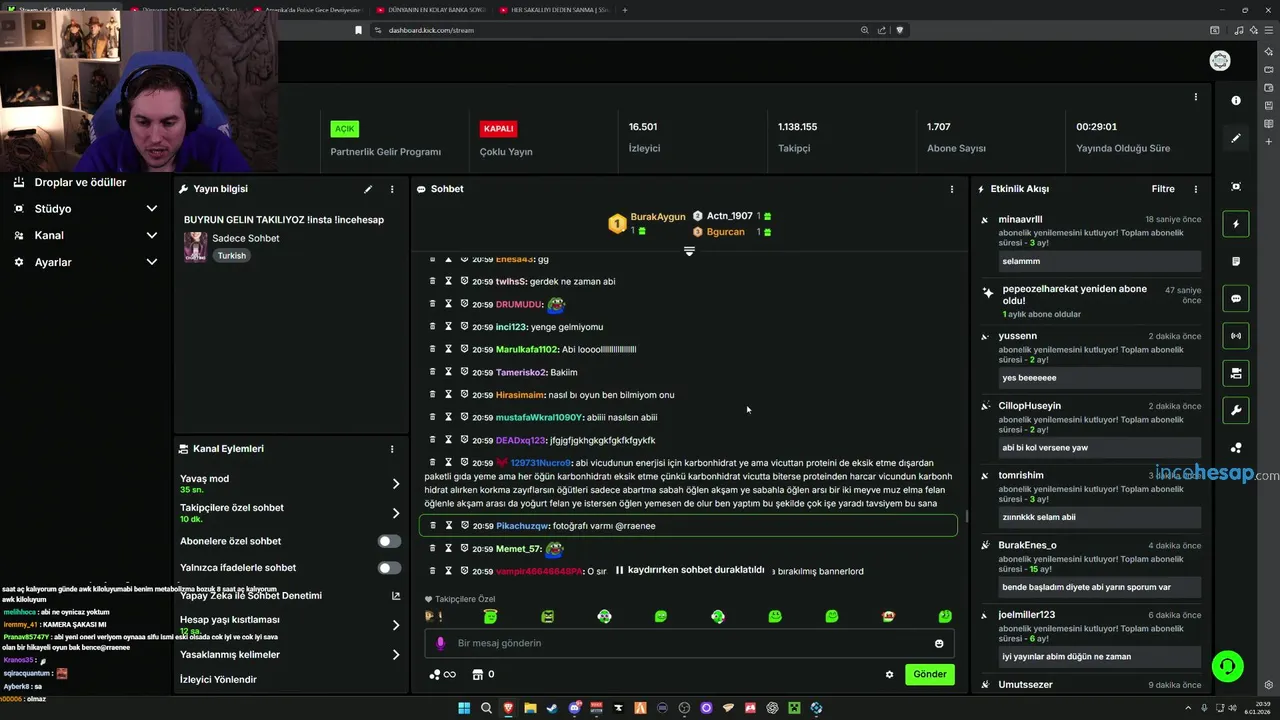Open chat settings gear next to Gönder
This screenshot has width=1280, height=720.
(x=889, y=674)
